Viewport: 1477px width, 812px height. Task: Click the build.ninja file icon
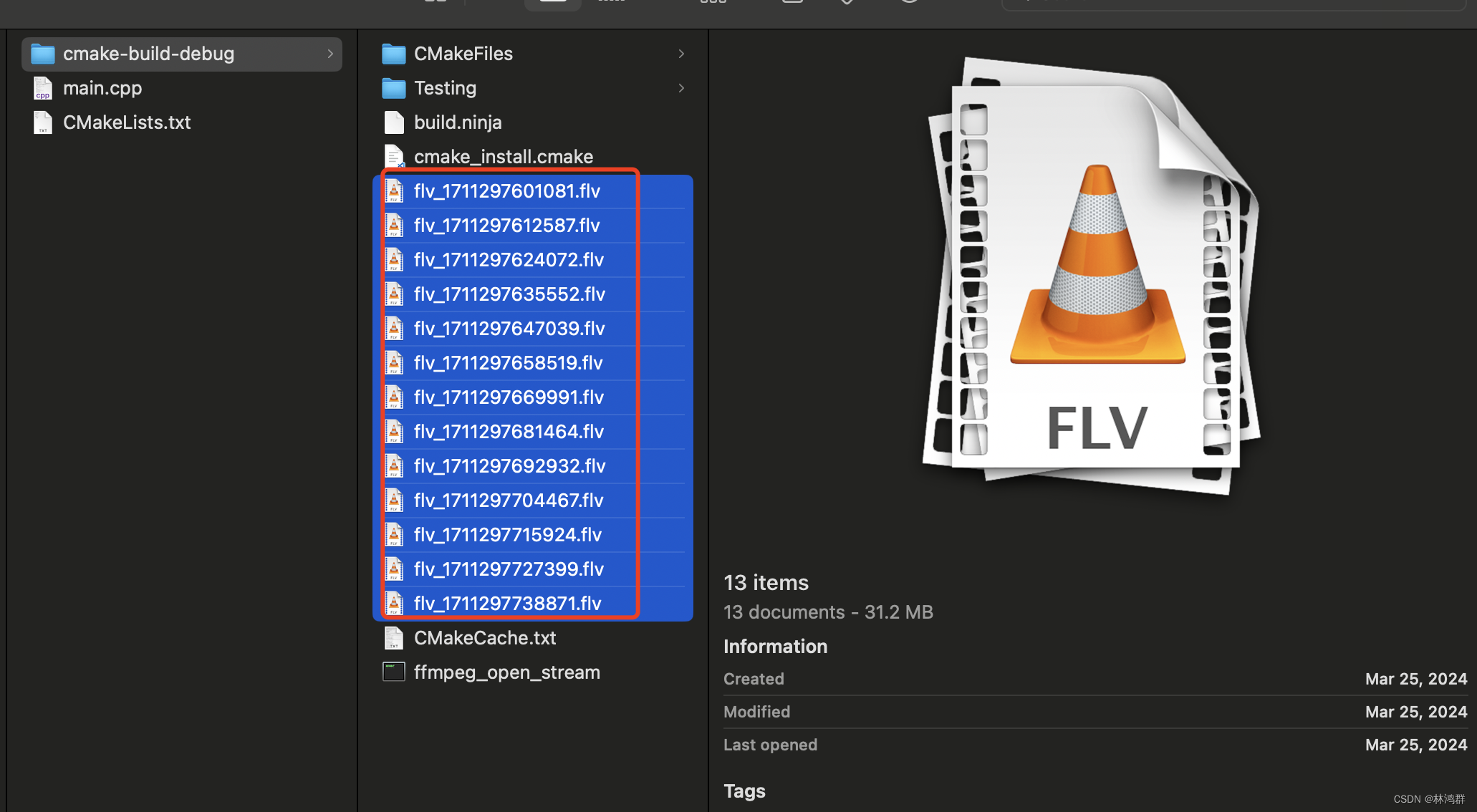click(x=394, y=122)
